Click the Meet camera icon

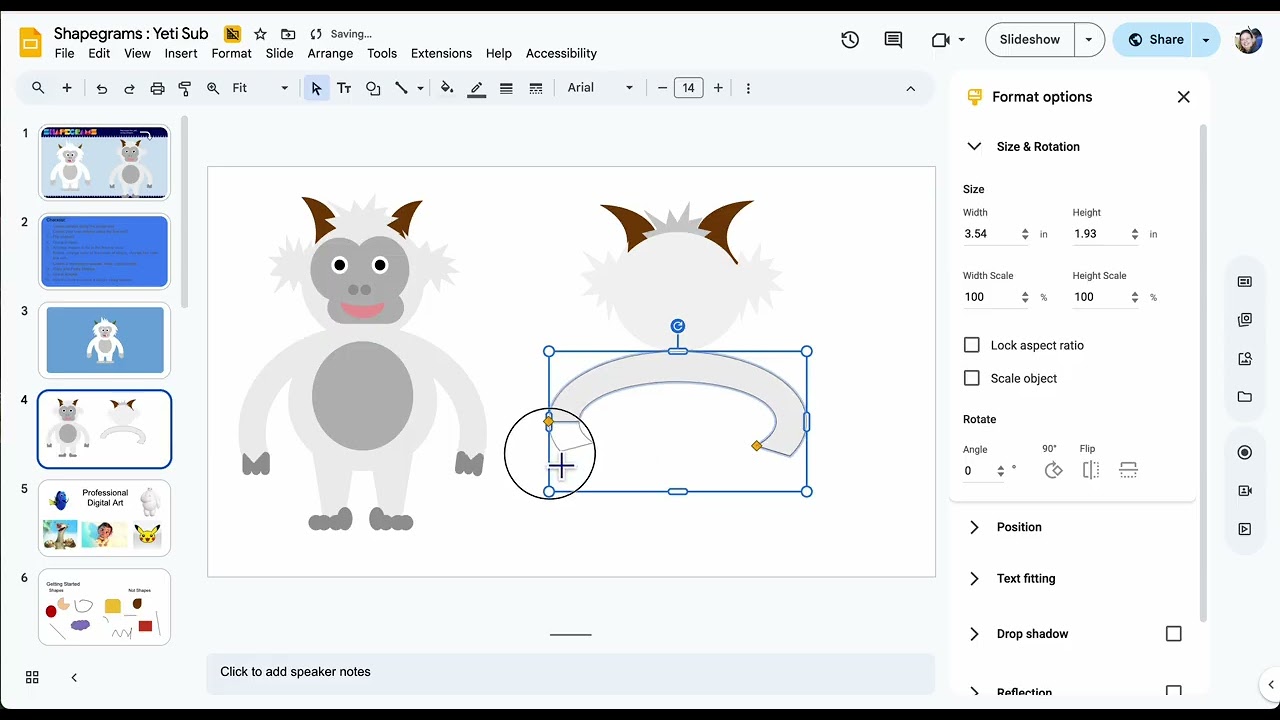tap(940, 40)
